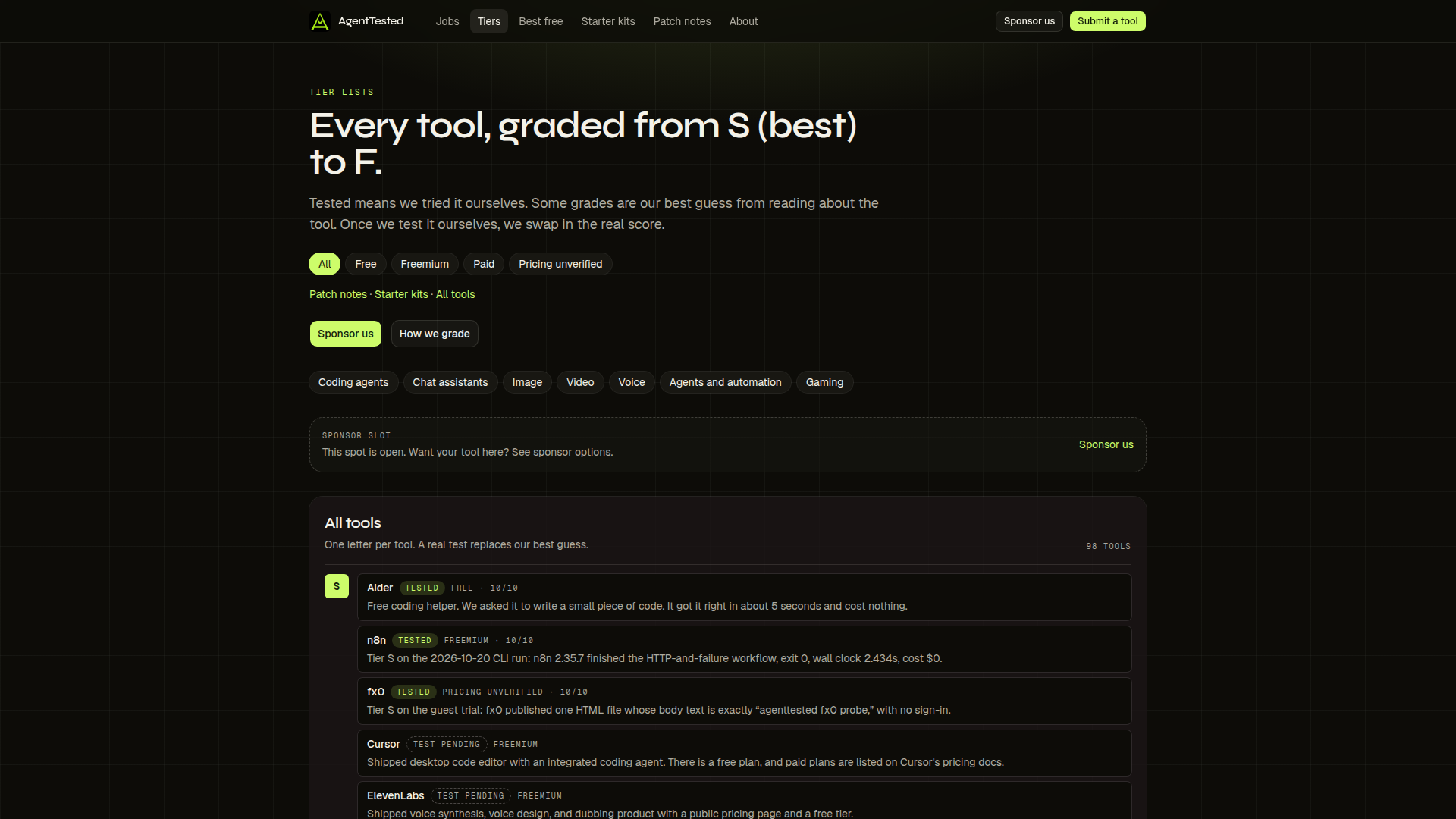Open the ElevenLabs tool entry
This screenshot has width=1456, height=819.
(745, 801)
